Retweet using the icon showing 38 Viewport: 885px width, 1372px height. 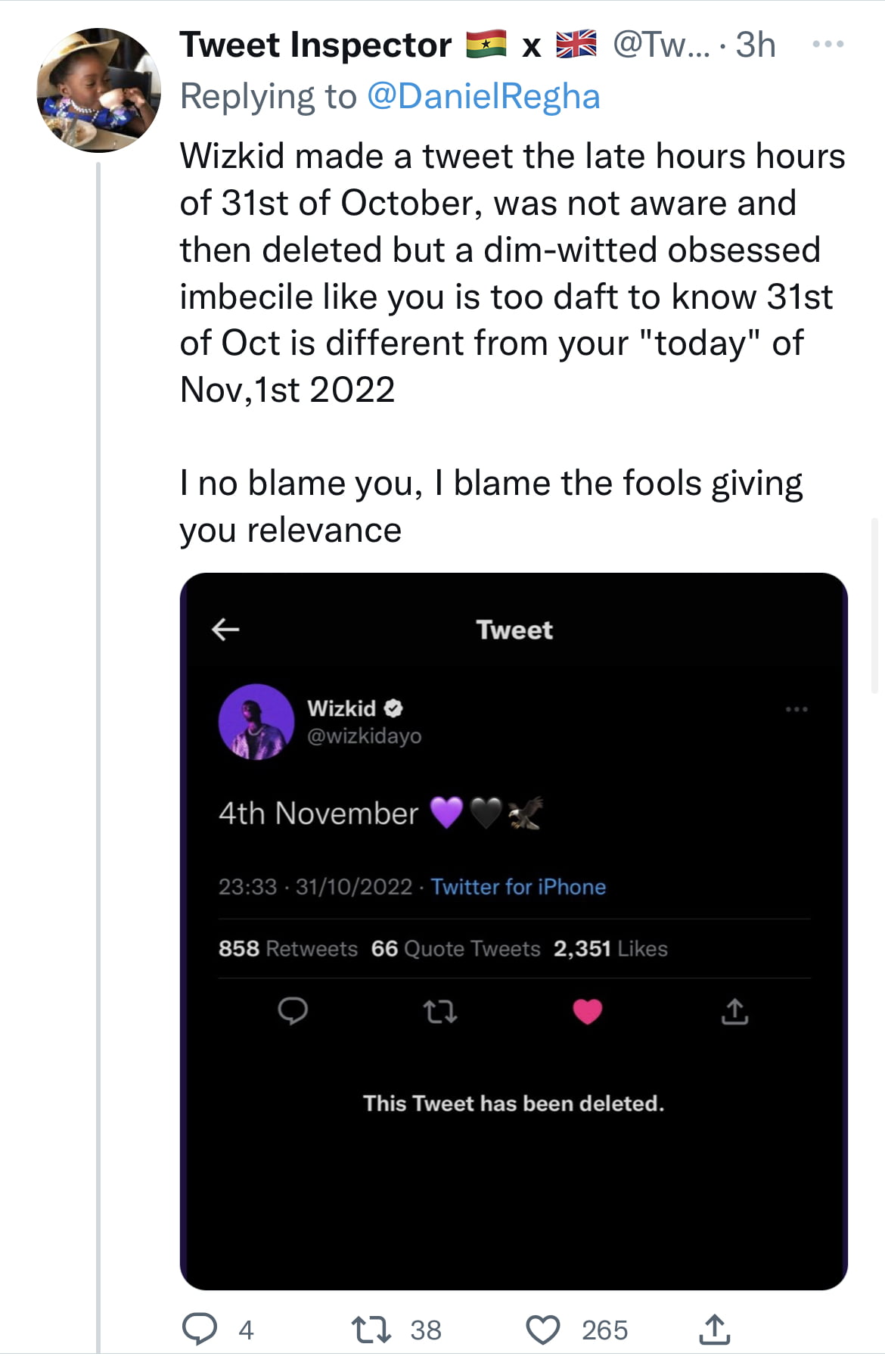click(371, 1329)
